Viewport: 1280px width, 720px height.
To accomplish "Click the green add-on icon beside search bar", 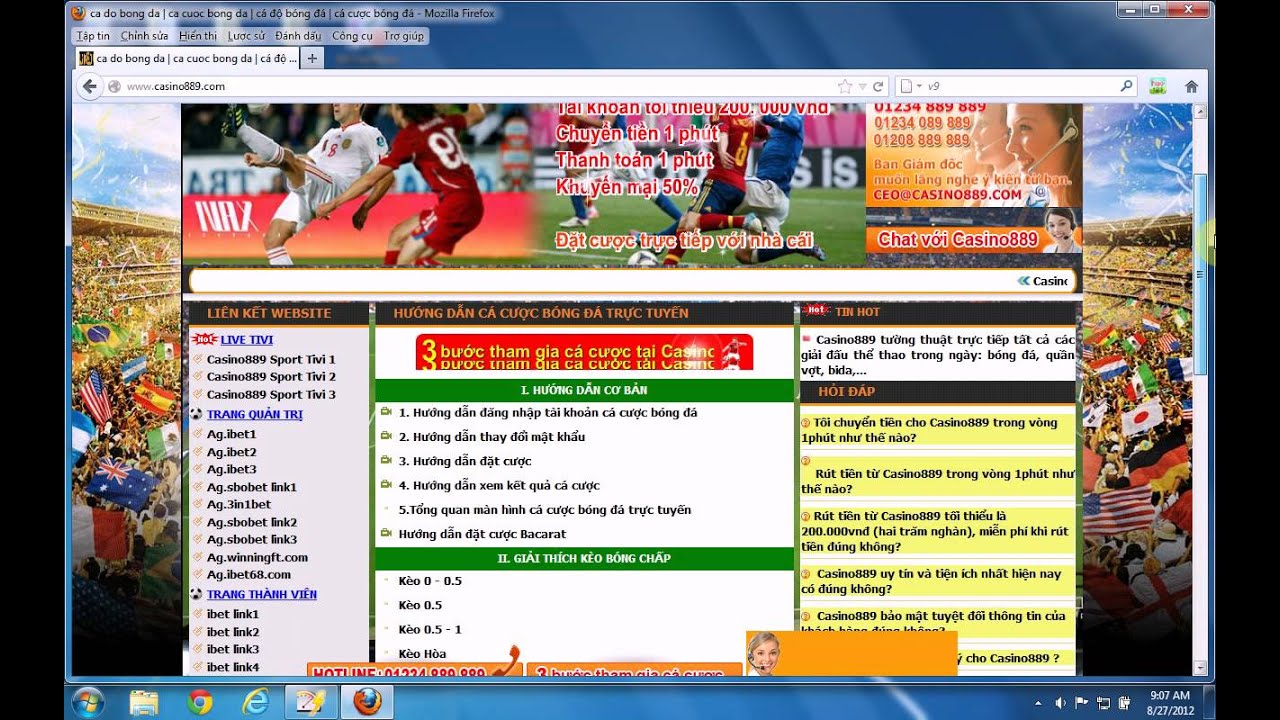I will (1158, 86).
